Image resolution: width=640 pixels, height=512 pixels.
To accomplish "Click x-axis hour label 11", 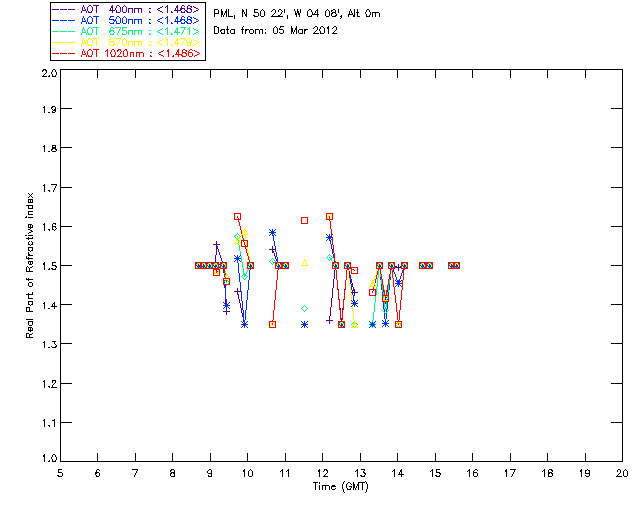I will click(285, 473).
